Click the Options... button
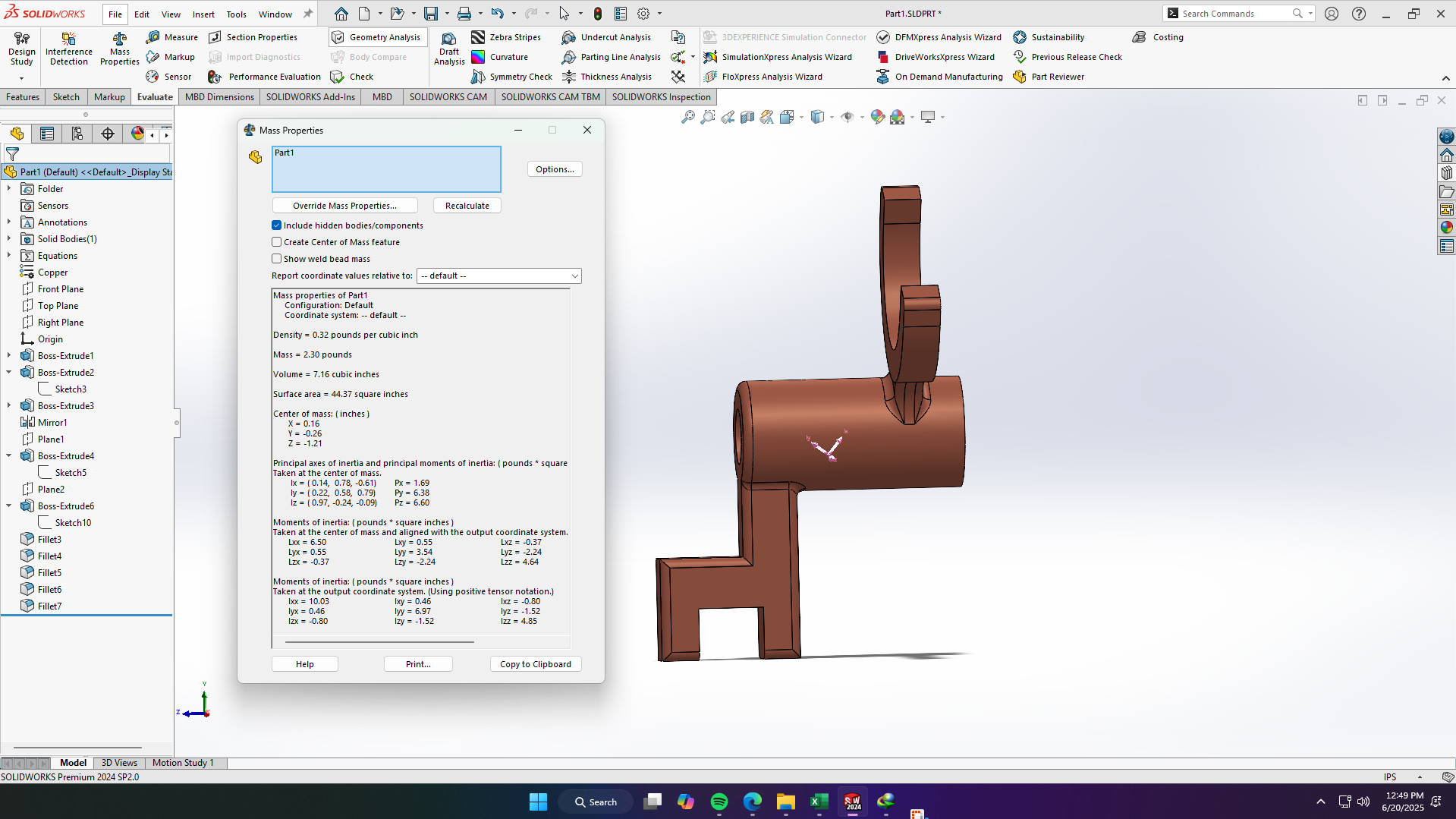 [555, 169]
